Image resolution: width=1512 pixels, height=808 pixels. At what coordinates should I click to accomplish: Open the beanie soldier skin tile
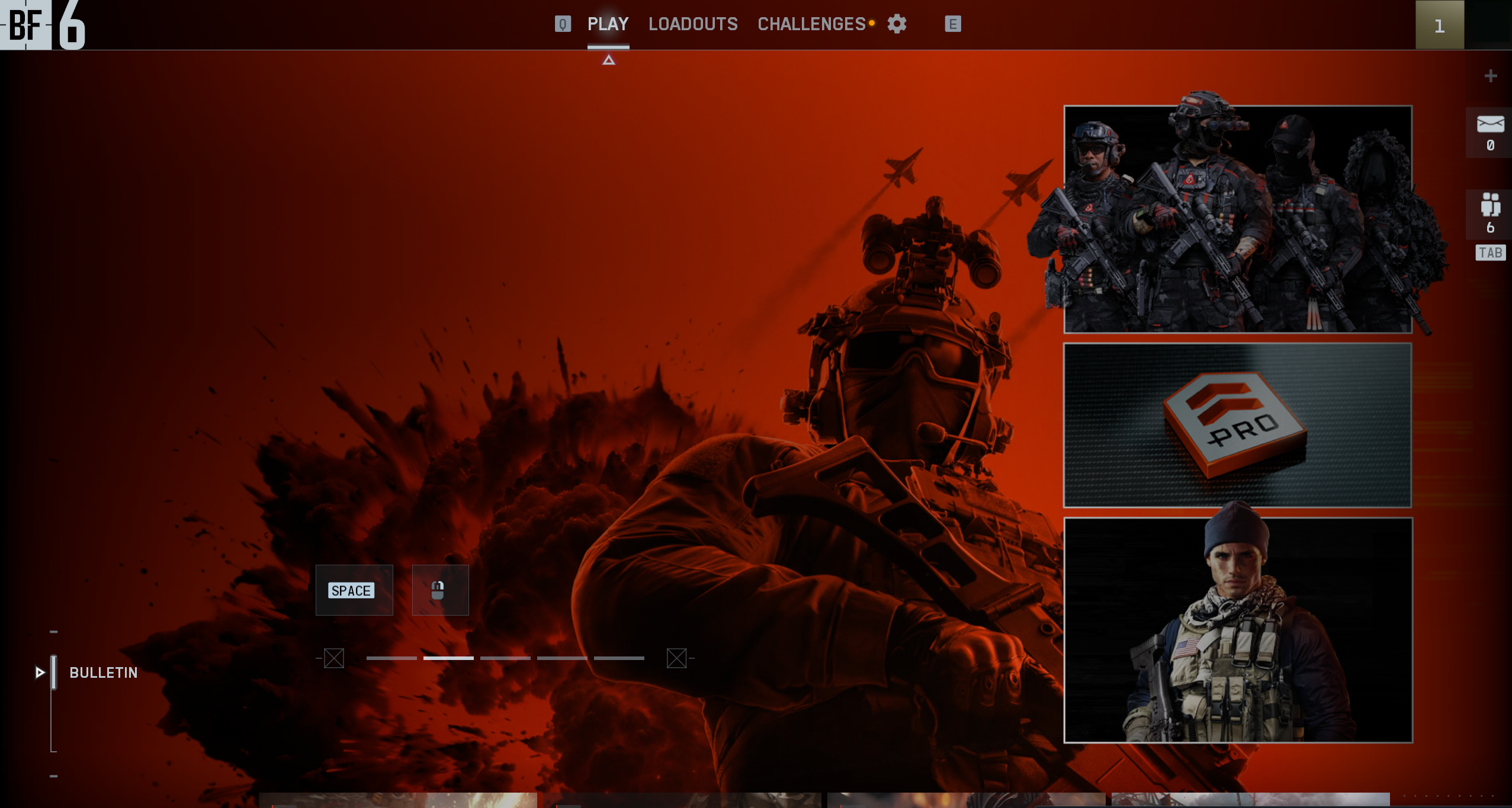(x=1238, y=630)
